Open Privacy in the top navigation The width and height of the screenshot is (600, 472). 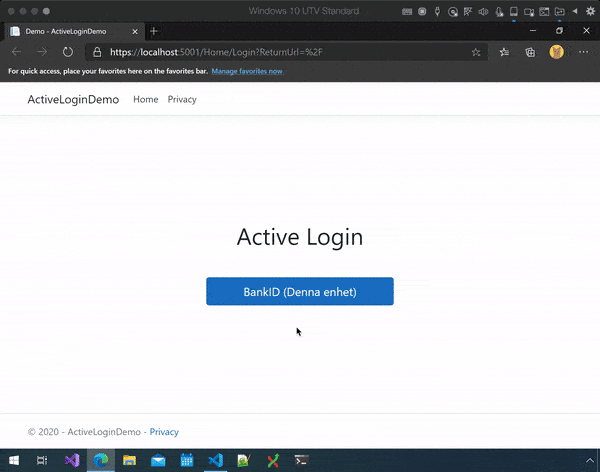pos(182,100)
